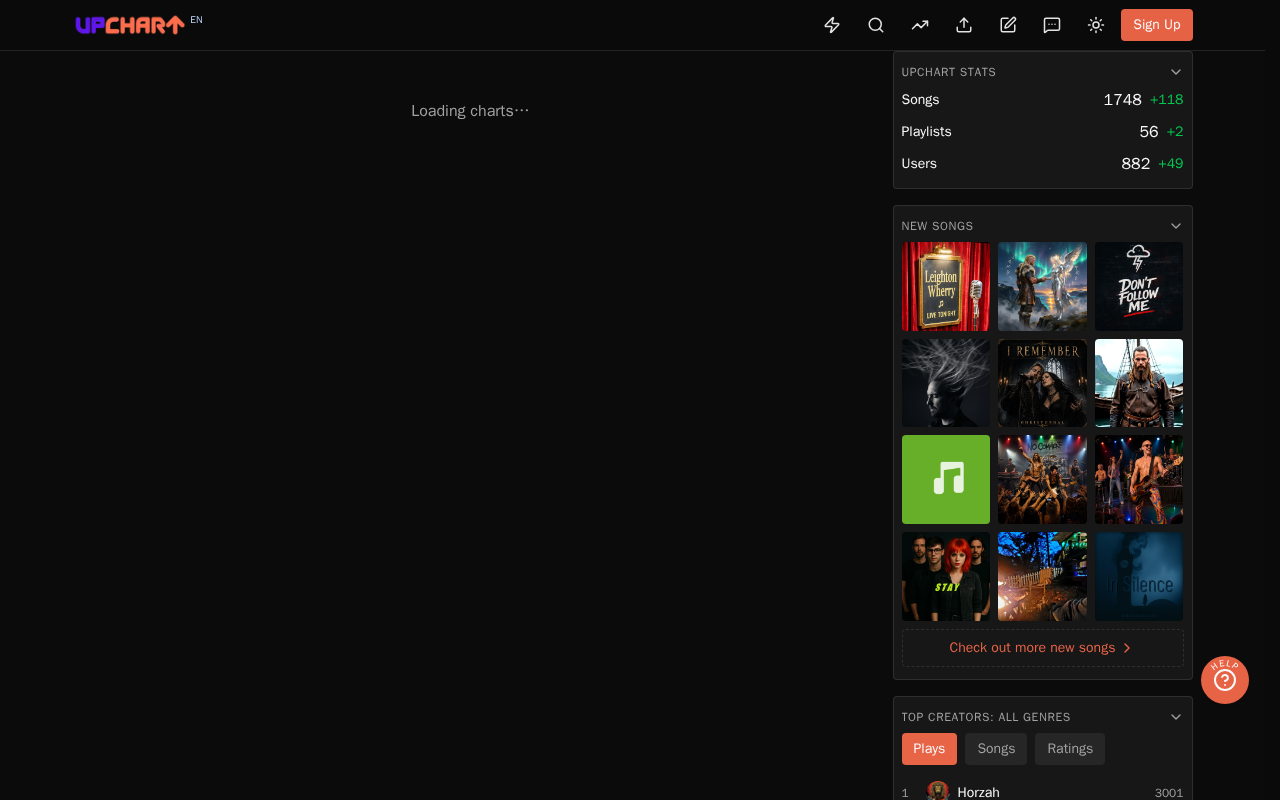Click the lightning bolt icon in header

click(832, 25)
